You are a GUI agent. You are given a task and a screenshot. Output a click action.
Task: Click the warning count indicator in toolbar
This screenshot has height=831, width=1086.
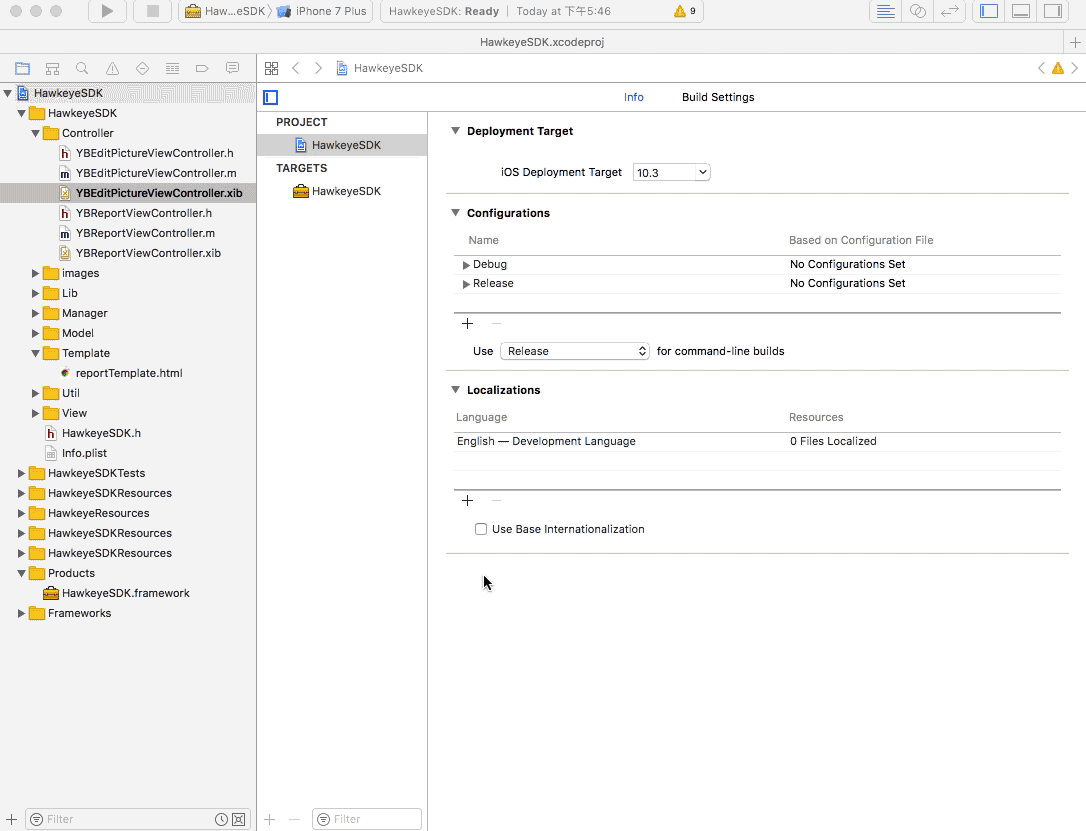point(685,11)
